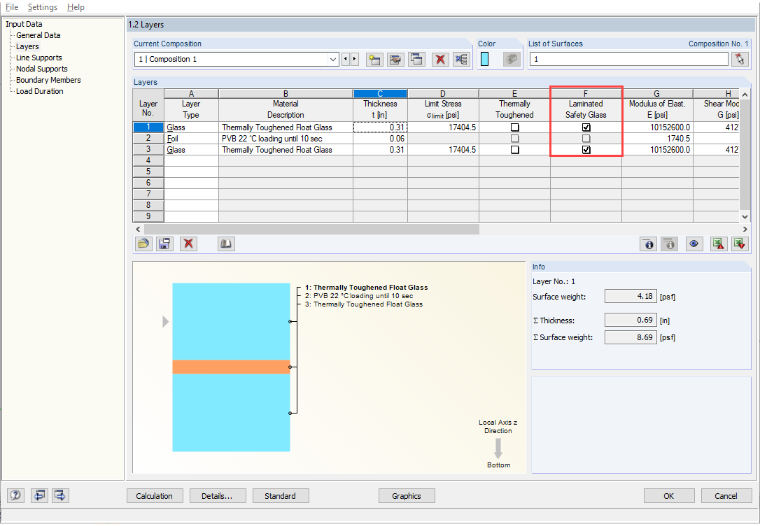The height and width of the screenshot is (526, 760).
Task: Uncheck Laminated Safety Glass for layer 1
Action: (x=586, y=128)
